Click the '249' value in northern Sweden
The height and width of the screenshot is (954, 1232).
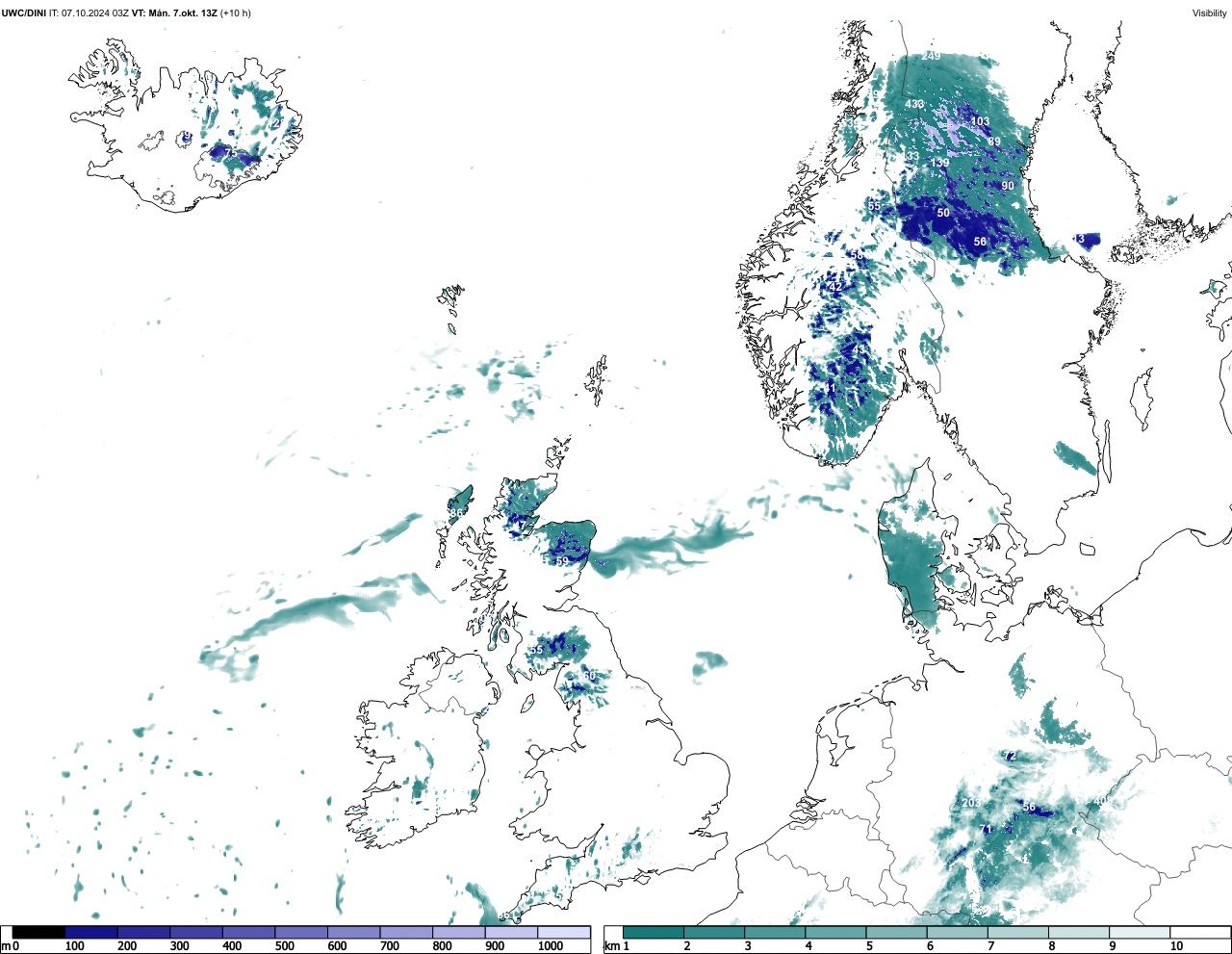[931, 56]
